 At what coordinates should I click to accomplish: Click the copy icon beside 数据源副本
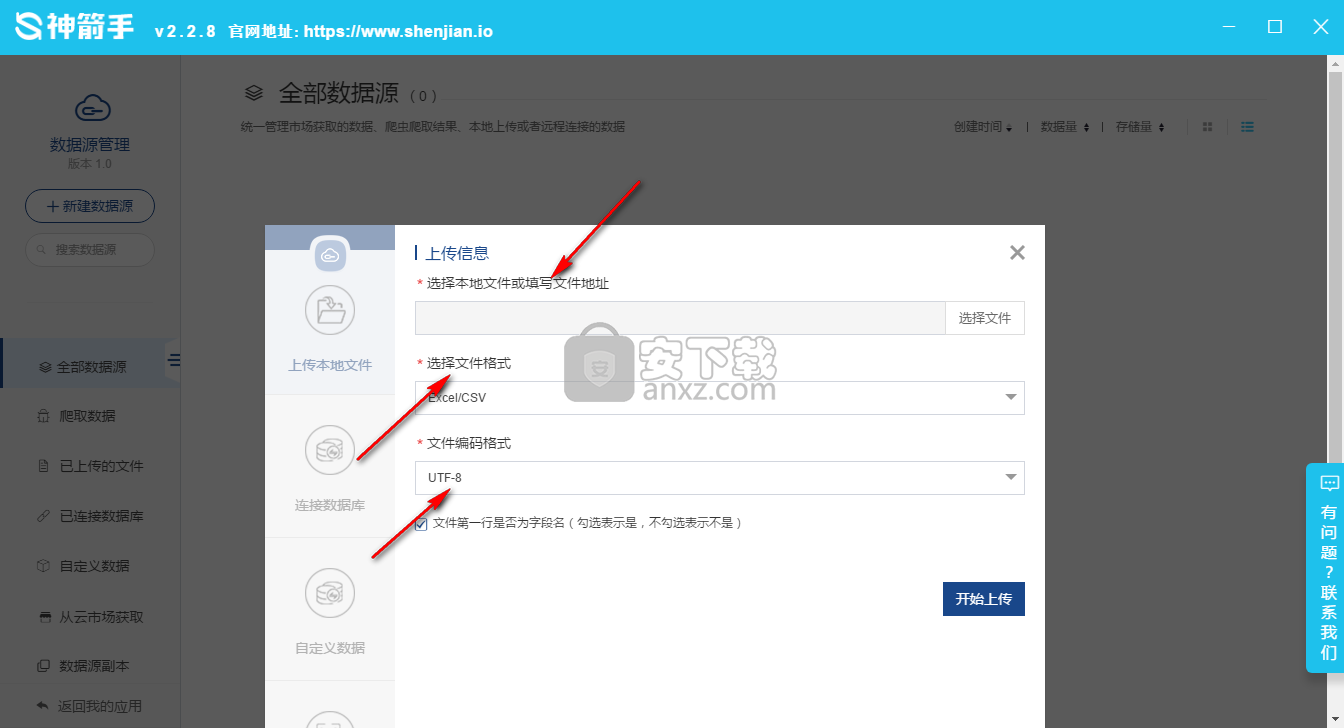point(43,666)
